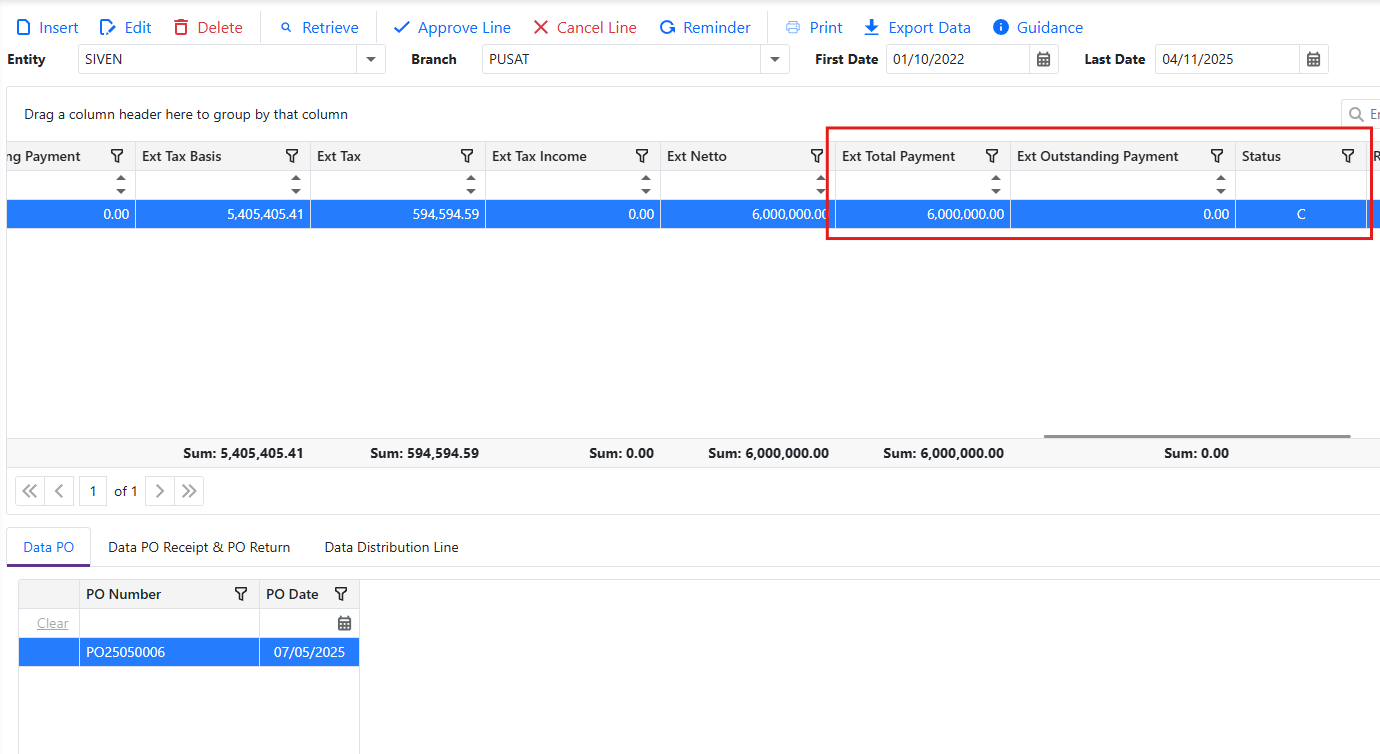The image size is (1380, 754).
Task: Sort by the PO Number header
Action: click(123, 594)
